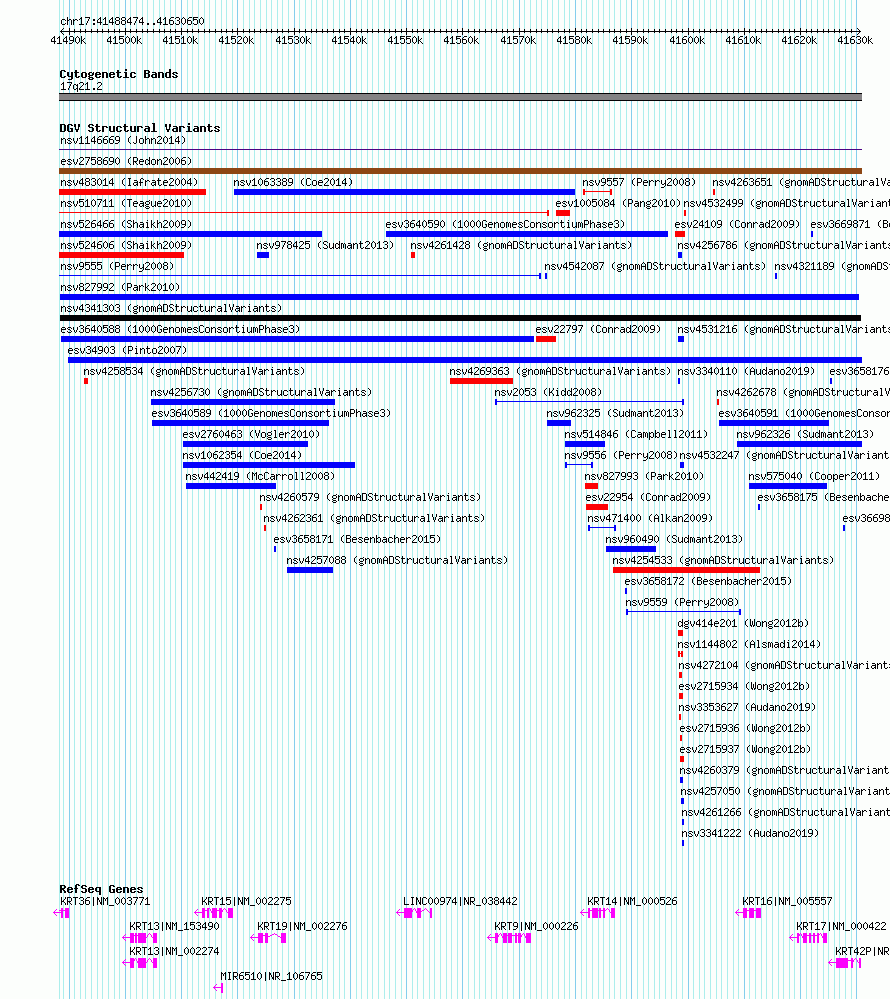Image resolution: width=890 pixels, height=999 pixels.
Task: Click nsv3353627 (Audano2019) label
Action: pyautogui.click(x=747, y=708)
